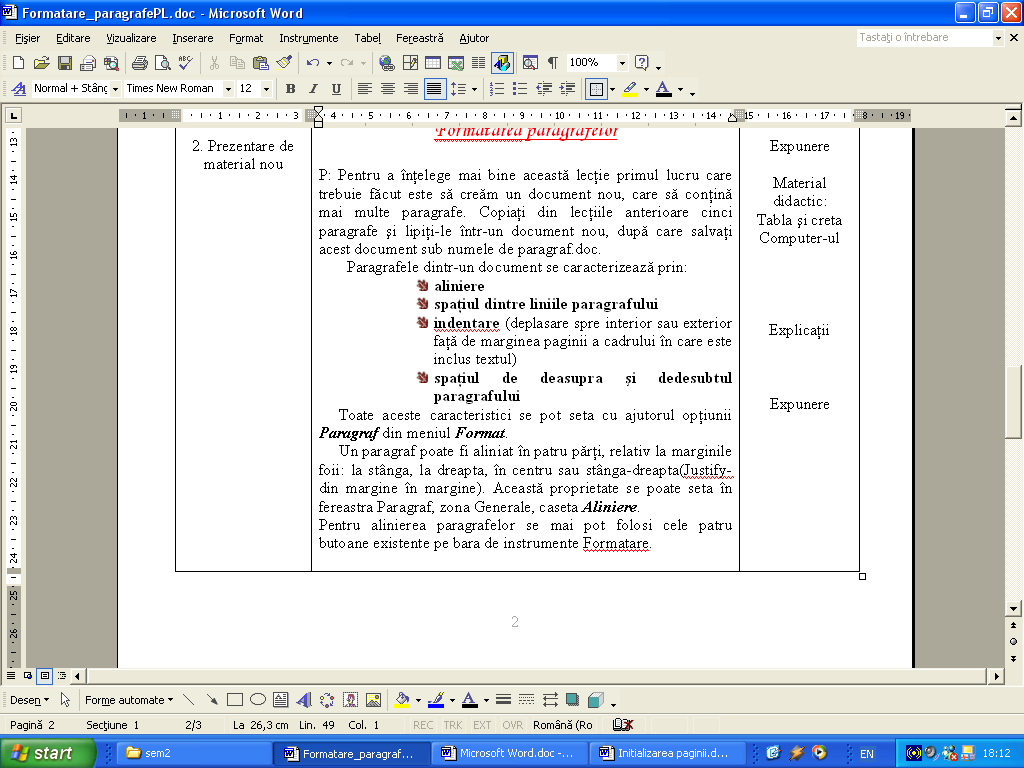Insert an Excel worksheet
This screenshot has width=1024, height=768.
(456, 63)
